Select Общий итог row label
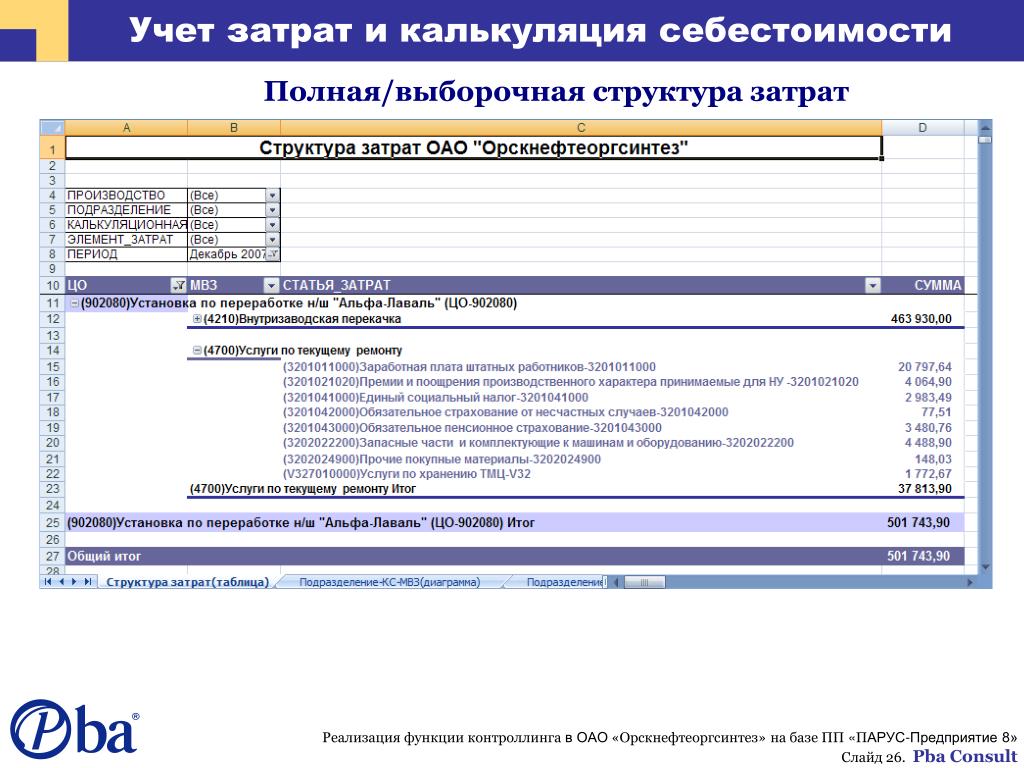Viewport: 1024px width, 768px height. pos(104,556)
